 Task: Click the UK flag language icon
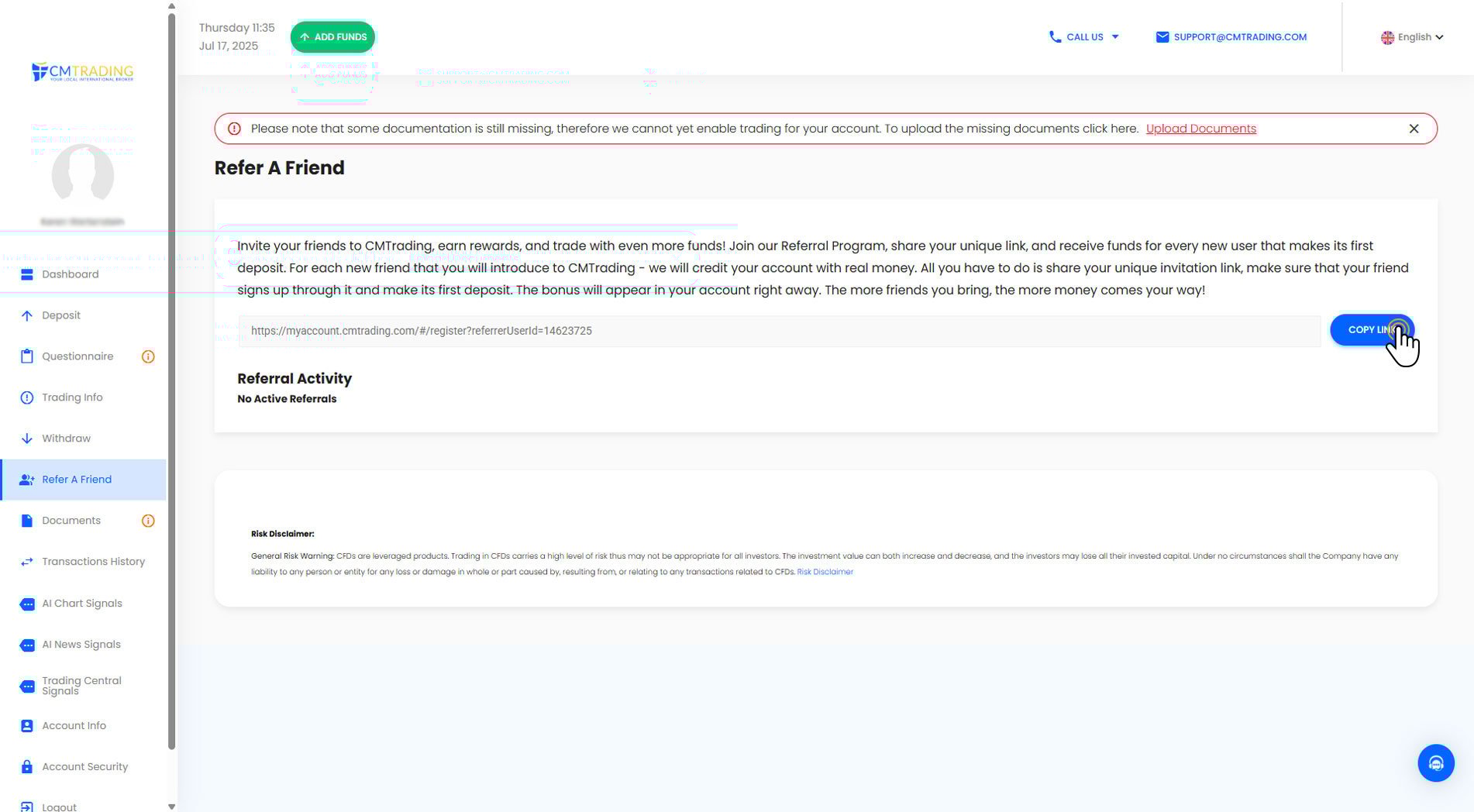pyautogui.click(x=1387, y=37)
